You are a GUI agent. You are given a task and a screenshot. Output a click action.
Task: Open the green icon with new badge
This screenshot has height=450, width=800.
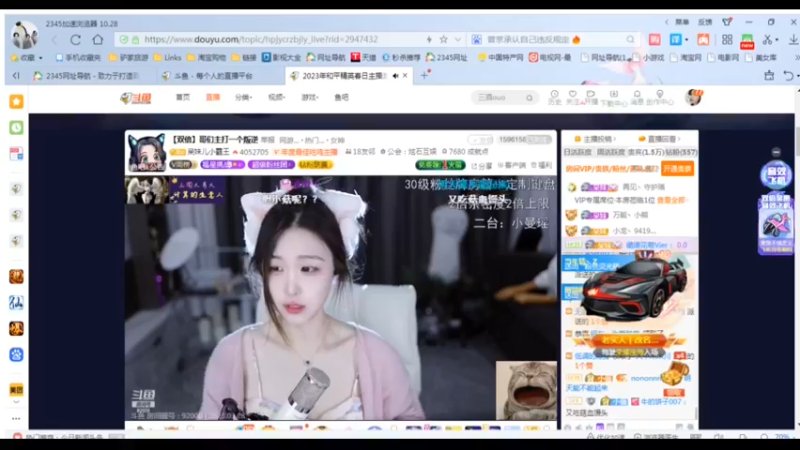747,40
